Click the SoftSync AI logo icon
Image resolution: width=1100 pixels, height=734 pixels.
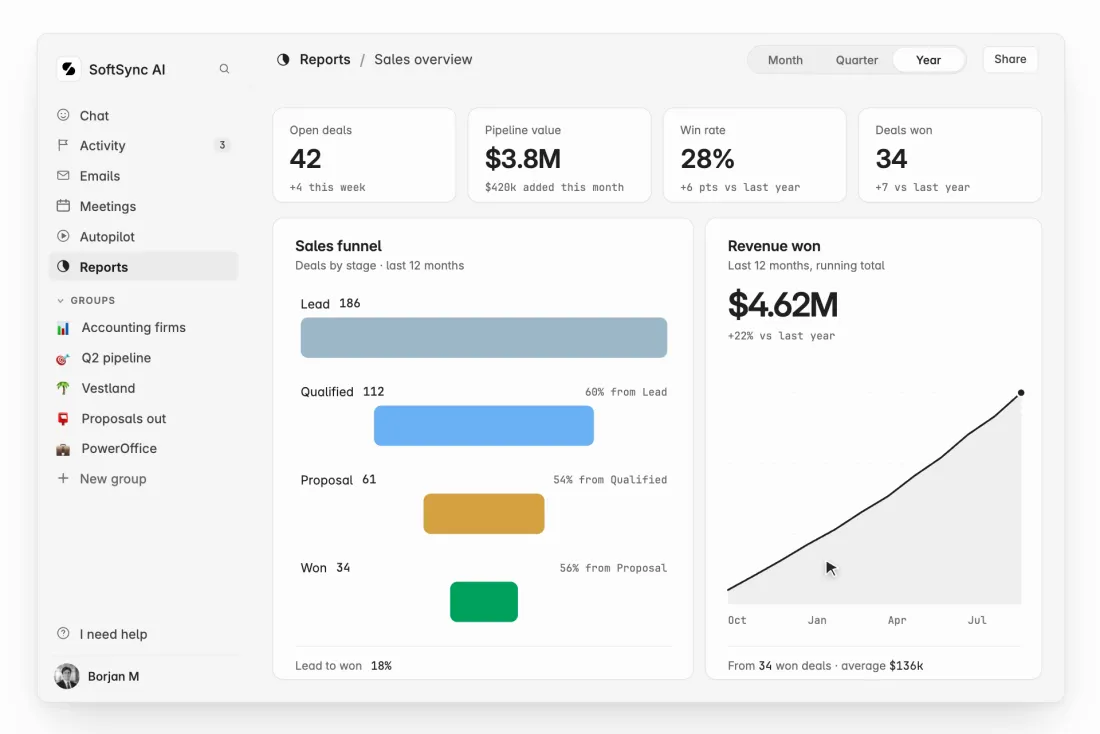(69, 69)
